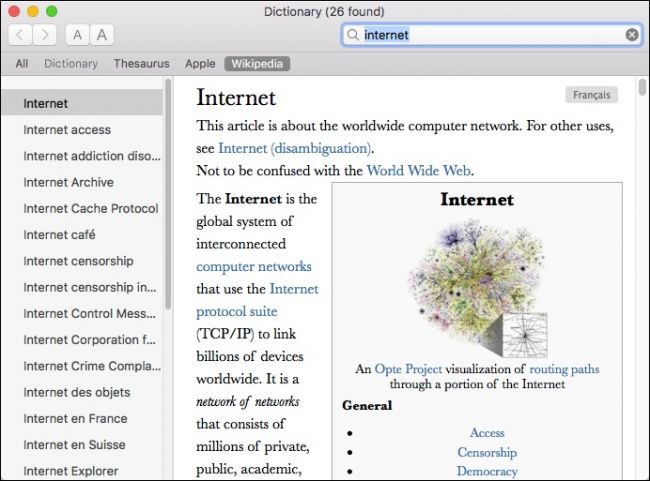Select the Wikipedia tab
The width and height of the screenshot is (650, 481).
point(257,63)
